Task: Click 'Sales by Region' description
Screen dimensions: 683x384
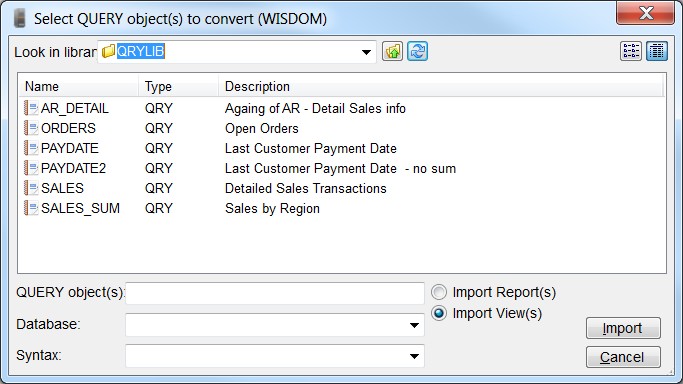Action: point(272,208)
